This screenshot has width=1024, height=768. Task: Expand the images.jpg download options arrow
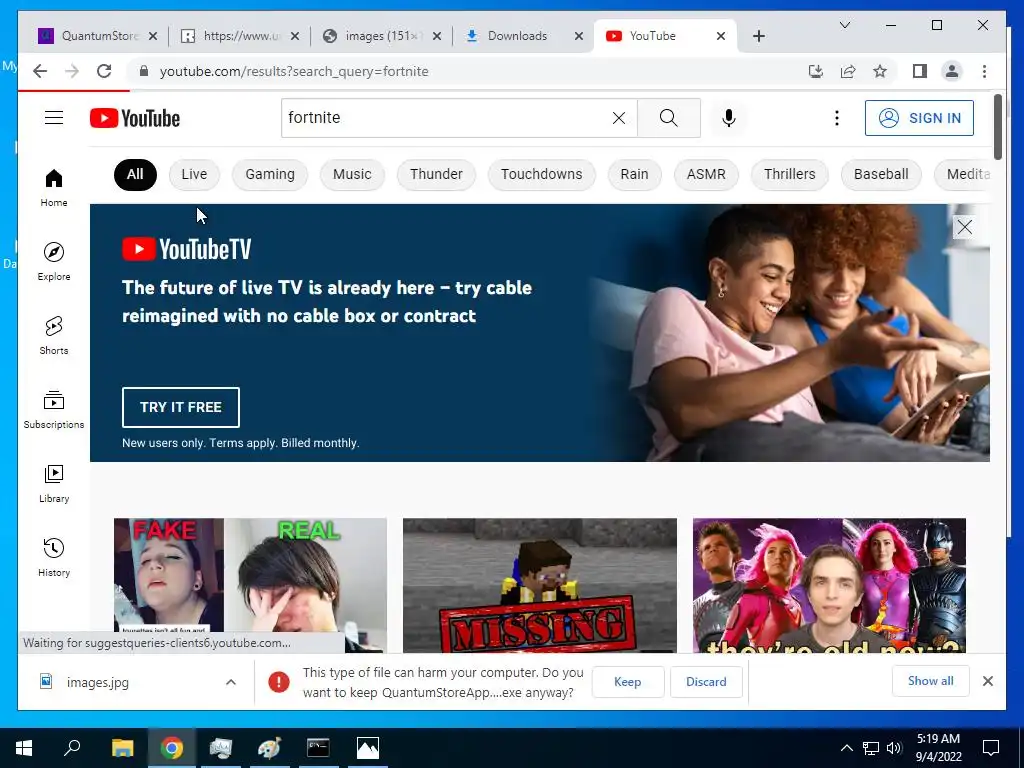click(x=231, y=682)
